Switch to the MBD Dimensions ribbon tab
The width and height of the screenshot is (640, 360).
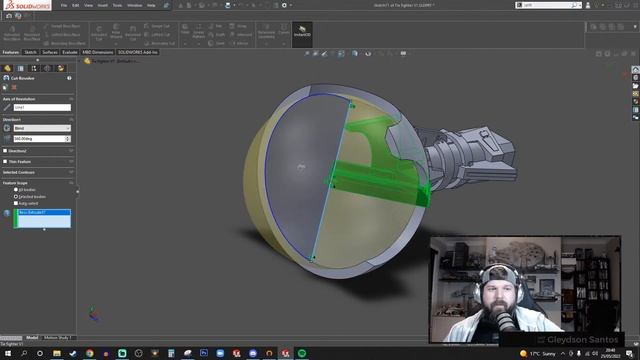98,52
